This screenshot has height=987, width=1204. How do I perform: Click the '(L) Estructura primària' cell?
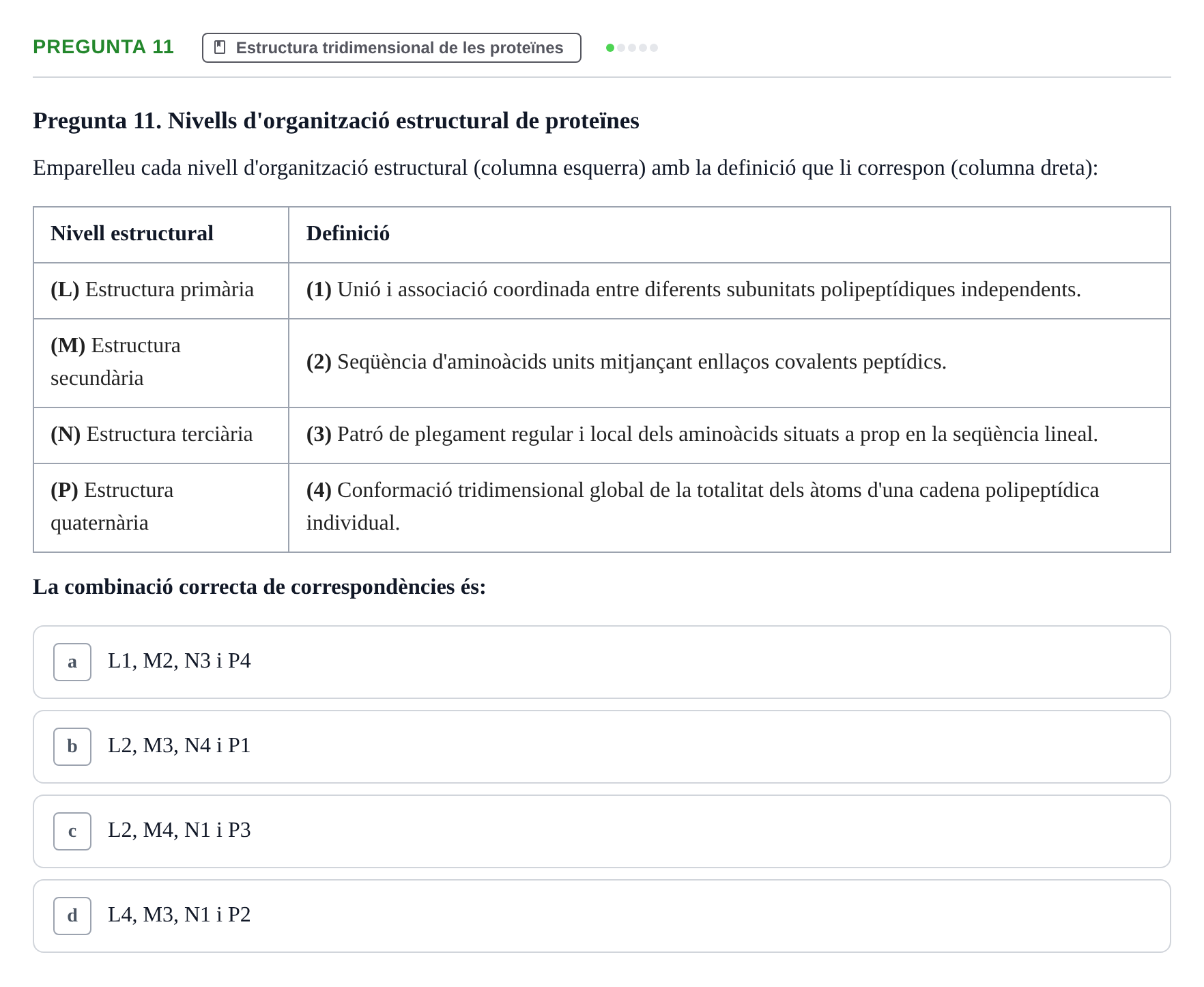[x=161, y=291]
